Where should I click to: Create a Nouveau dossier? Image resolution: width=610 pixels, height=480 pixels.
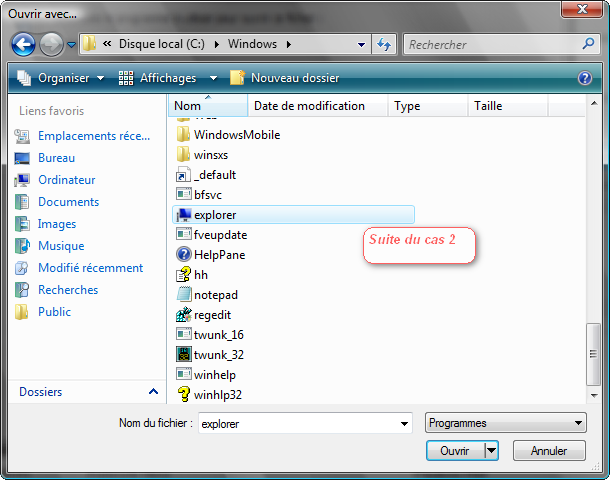[285, 78]
